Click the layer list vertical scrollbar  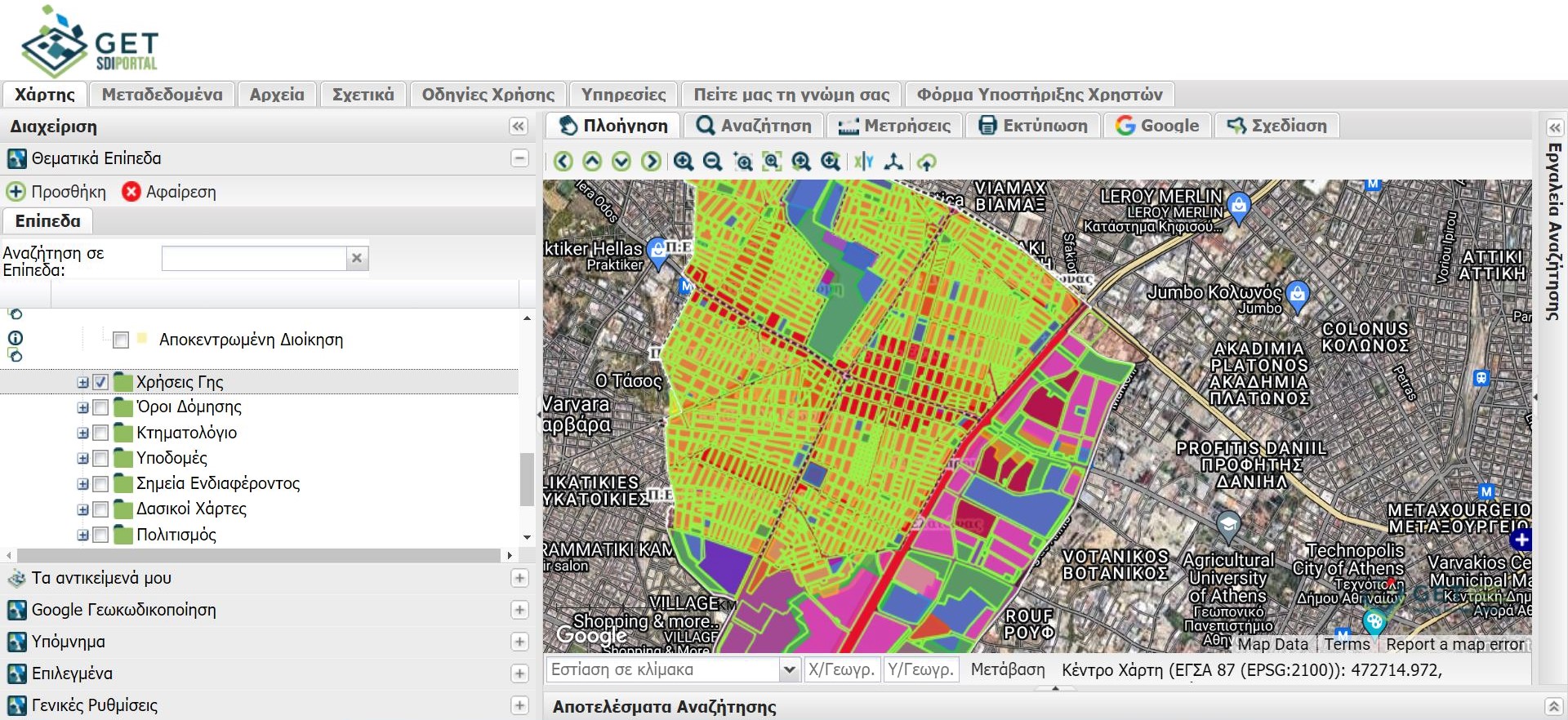coord(527,479)
